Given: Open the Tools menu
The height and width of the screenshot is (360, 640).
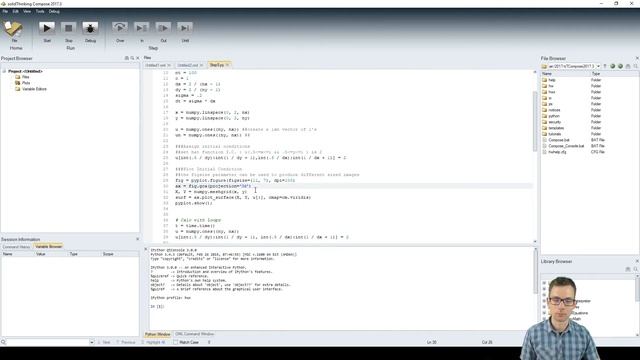Looking at the screenshot, I should click(x=40, y=11).
